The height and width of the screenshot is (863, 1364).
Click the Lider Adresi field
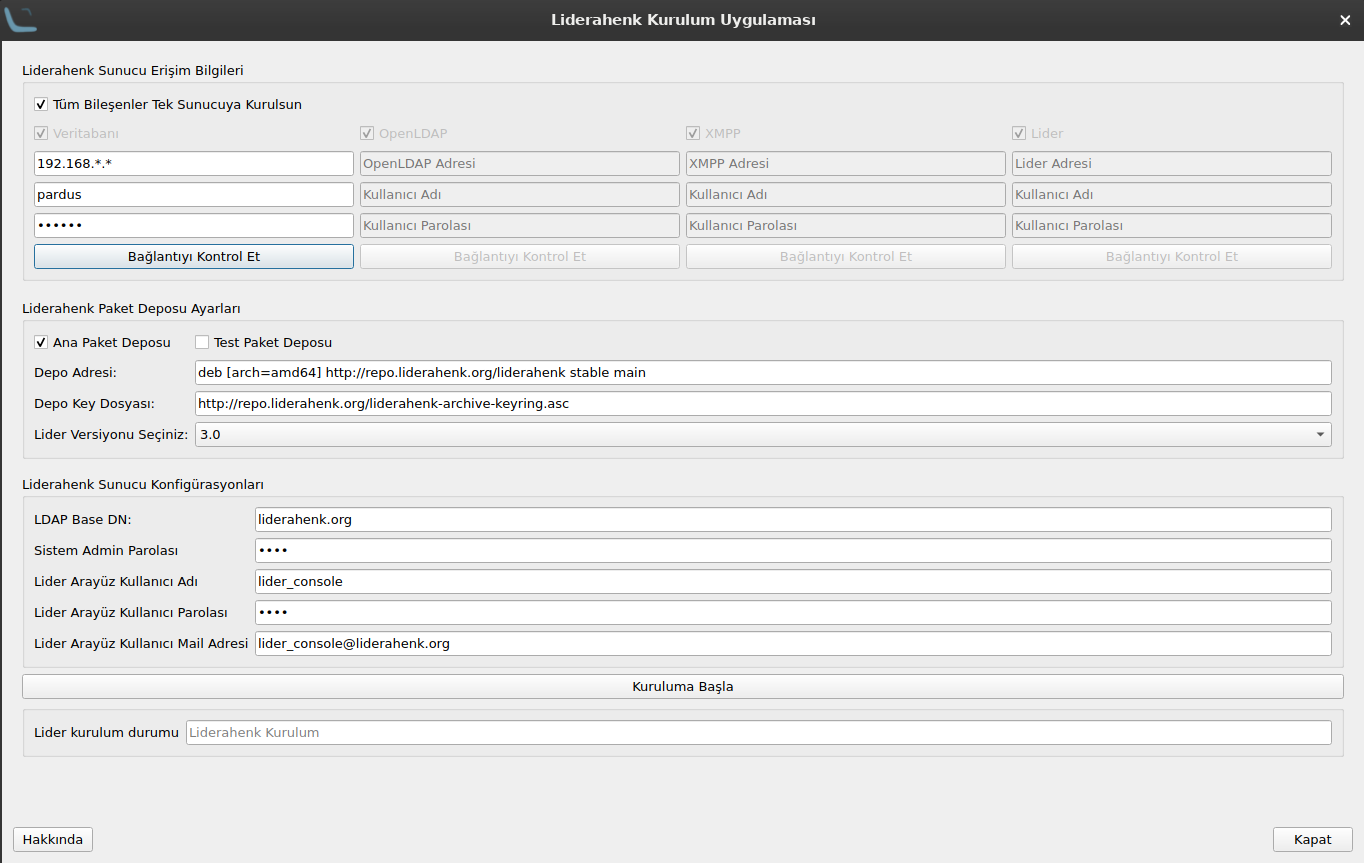[1172, 163]
